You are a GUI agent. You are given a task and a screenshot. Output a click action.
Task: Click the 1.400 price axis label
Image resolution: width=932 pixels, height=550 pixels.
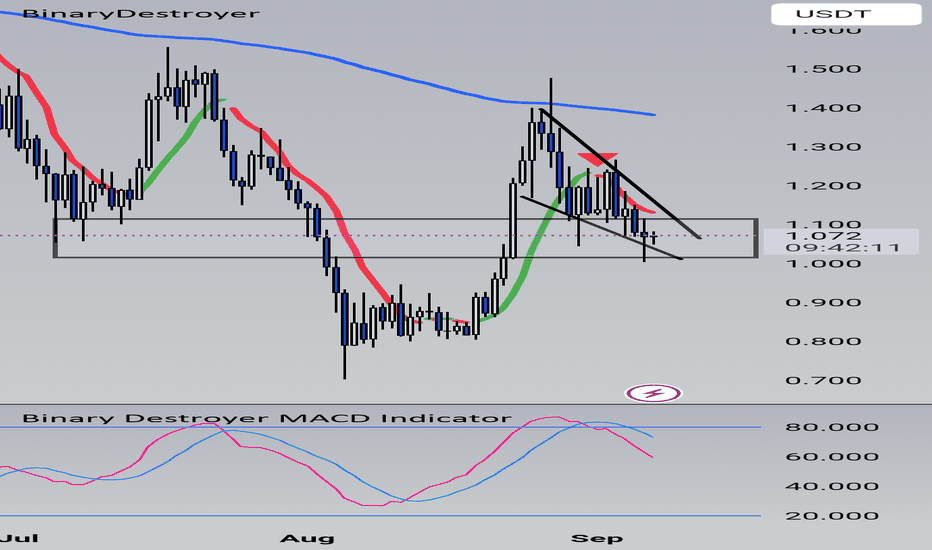coord(823,108)
